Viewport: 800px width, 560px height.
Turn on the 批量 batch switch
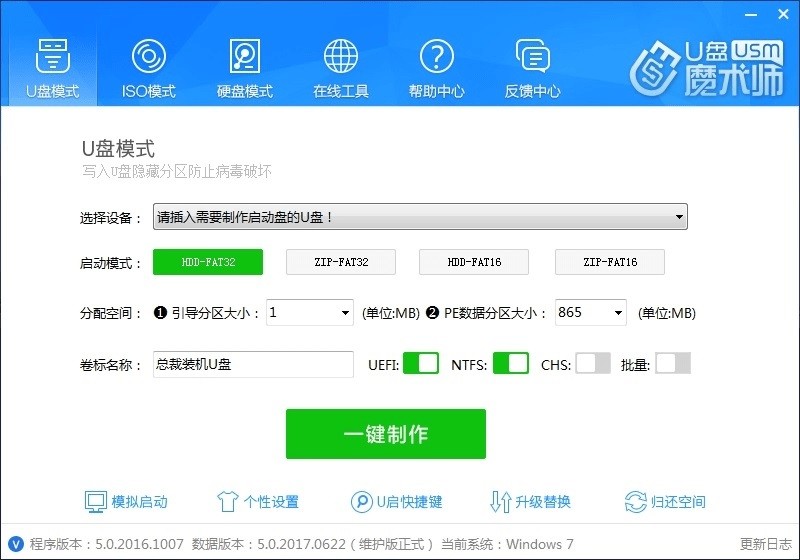(x=672, y=364)
